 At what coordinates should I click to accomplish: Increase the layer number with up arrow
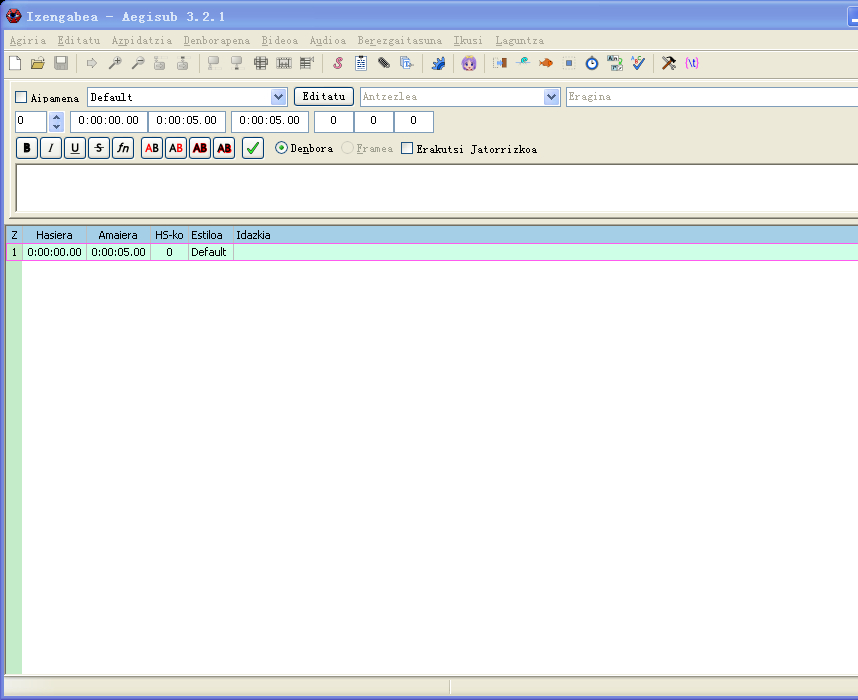click(56, 117)
